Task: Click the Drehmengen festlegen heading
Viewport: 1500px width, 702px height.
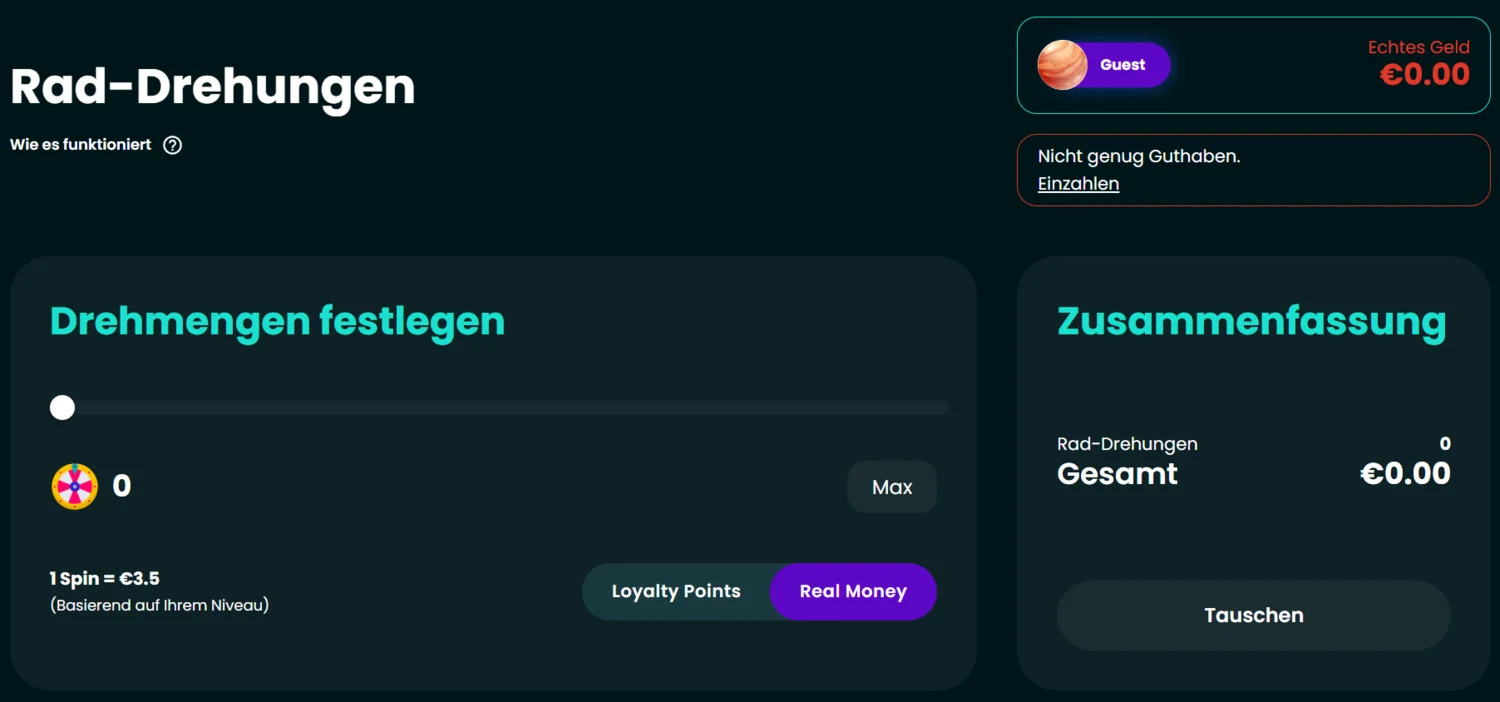Action: pyautogui.click(x=277, y=322)
